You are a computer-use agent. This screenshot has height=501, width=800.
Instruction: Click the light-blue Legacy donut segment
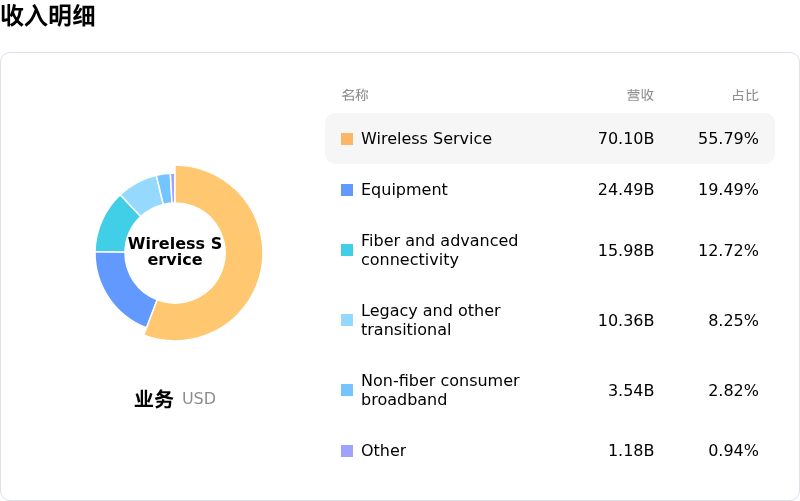point(141,191)
